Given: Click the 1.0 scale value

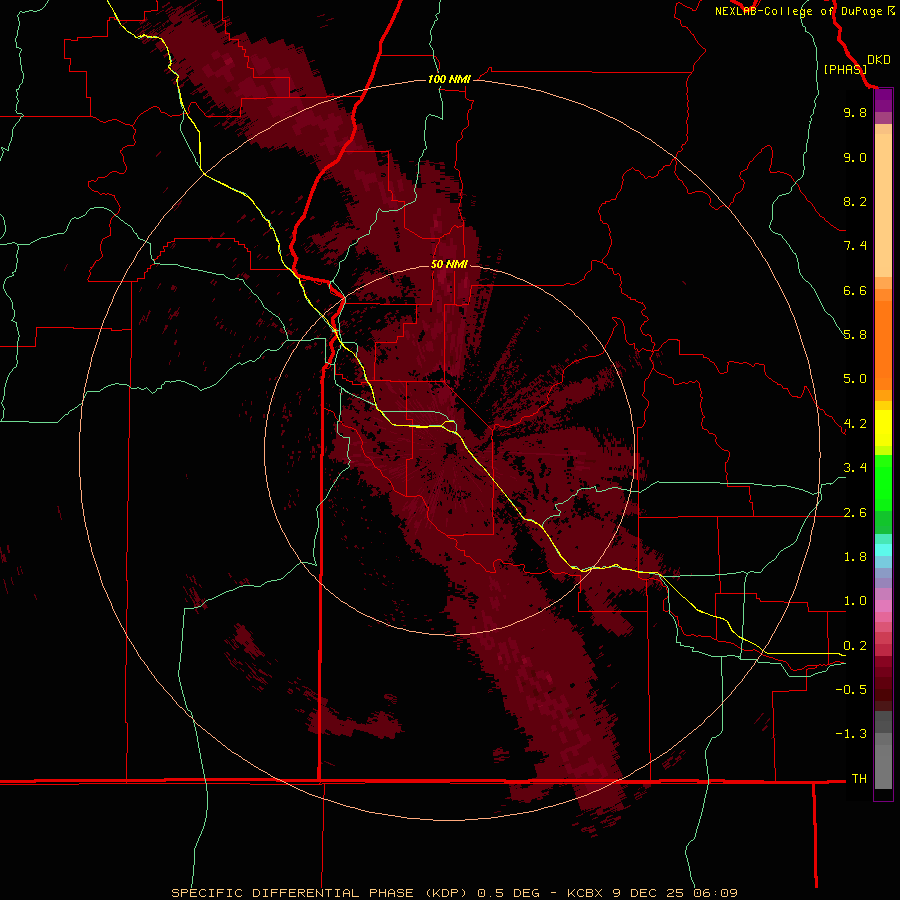Looking at the screenshot, I should click(x=855, y=601).
